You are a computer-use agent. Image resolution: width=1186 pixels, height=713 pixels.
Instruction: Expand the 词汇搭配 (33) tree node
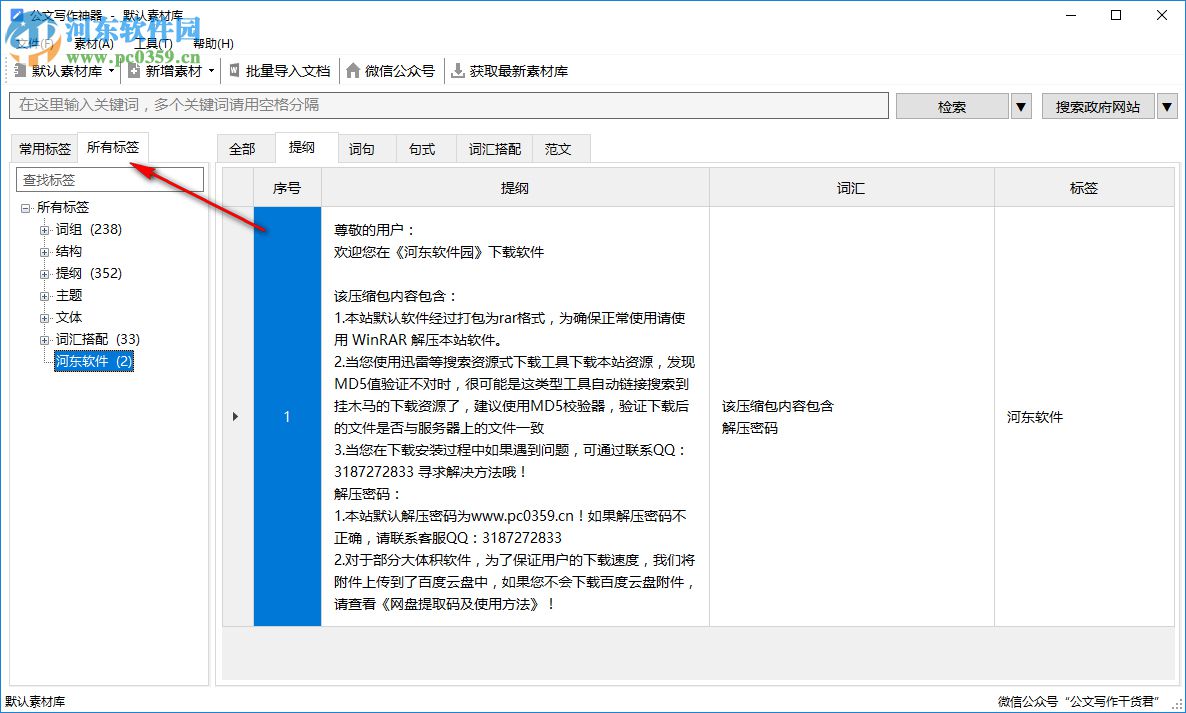coord(45,340)
